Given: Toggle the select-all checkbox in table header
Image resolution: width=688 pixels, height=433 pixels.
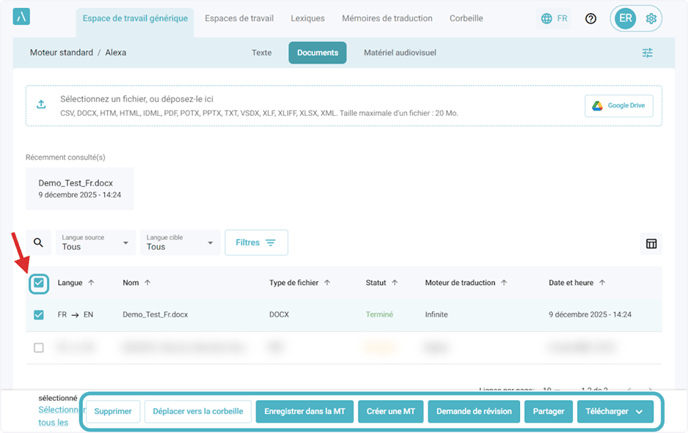Looking at the screenshot, I should click(x=39, y=284).
